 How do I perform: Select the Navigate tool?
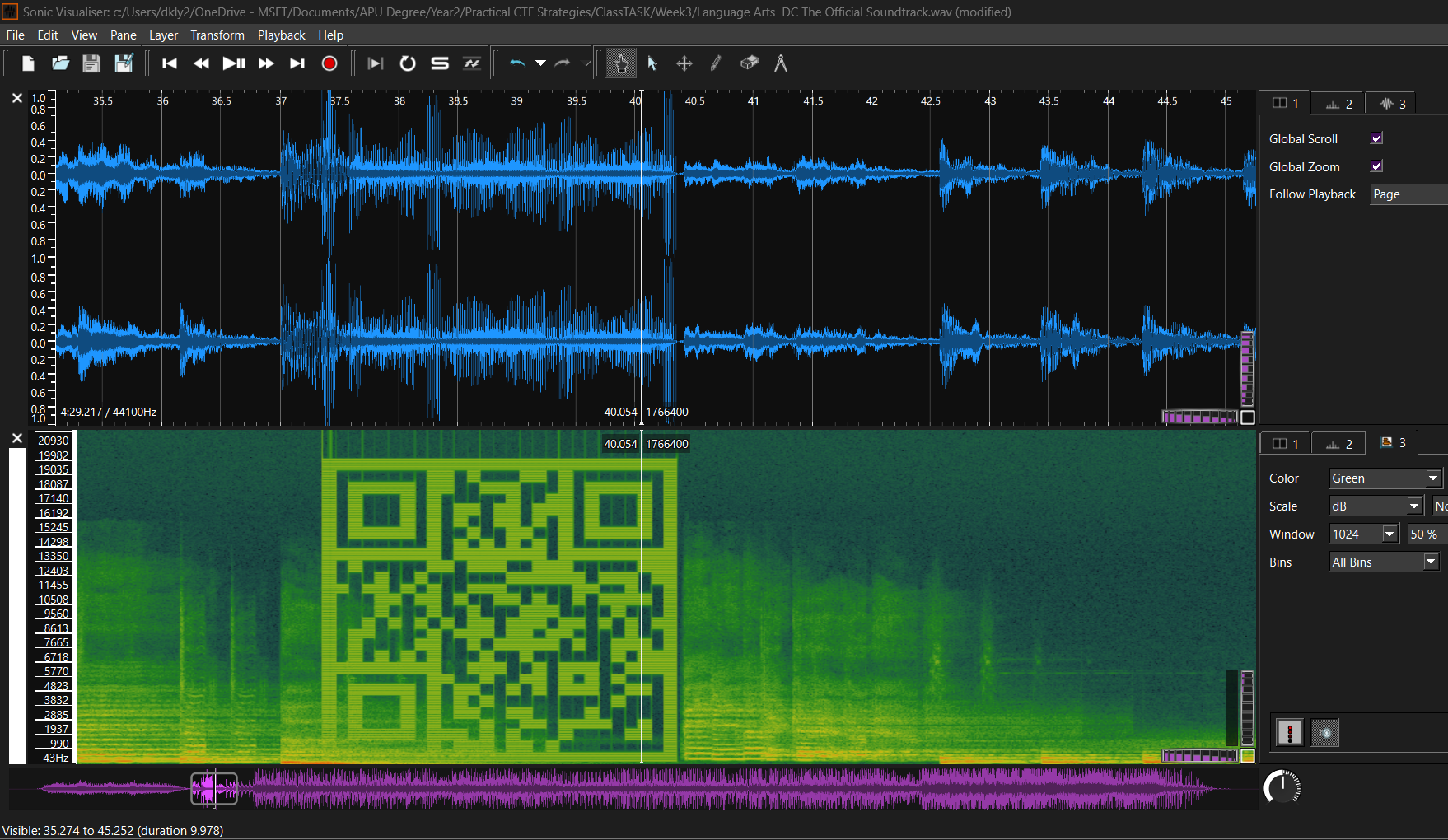[621, 63]
